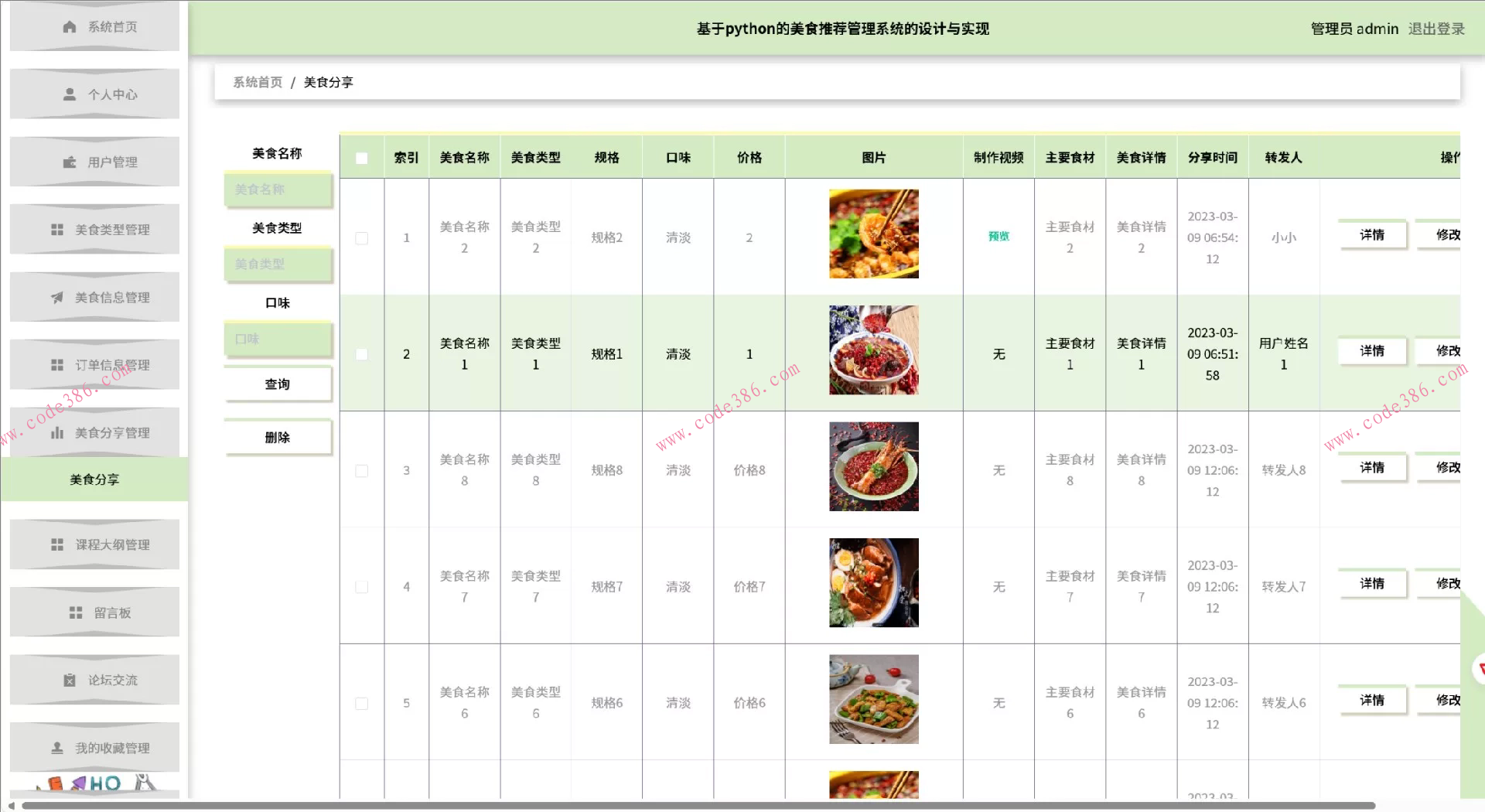Click the green 预览 video link in row 1

[x=999, y=237]
